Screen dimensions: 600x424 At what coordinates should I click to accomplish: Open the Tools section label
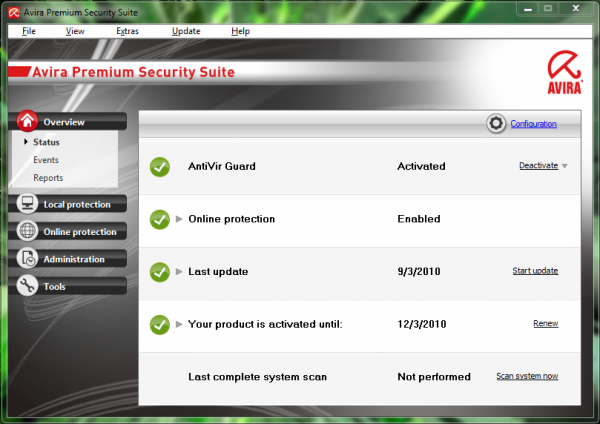pyautogui.click(x=54, y=287)
